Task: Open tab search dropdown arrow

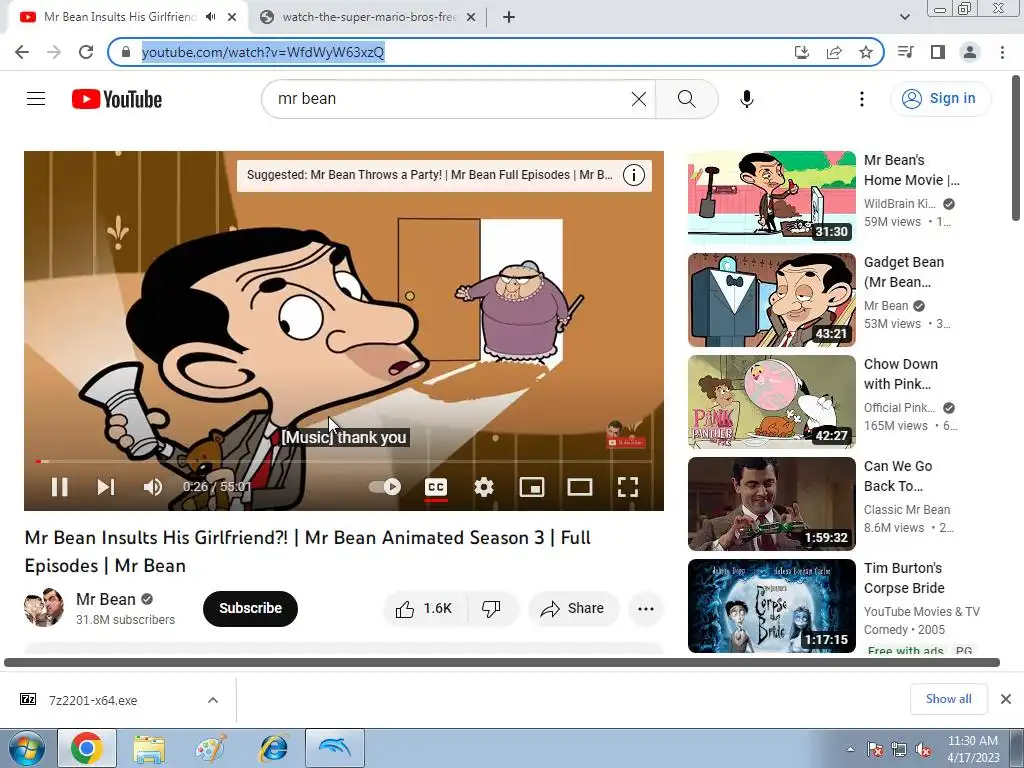Action: tap(904, 17)
